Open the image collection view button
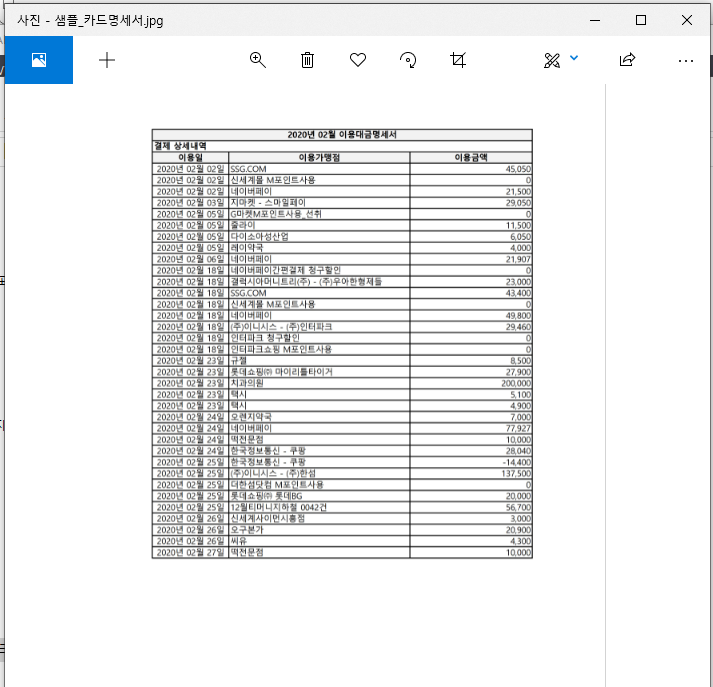The width and height of the screenshot is (713, 687). [39, 60]
